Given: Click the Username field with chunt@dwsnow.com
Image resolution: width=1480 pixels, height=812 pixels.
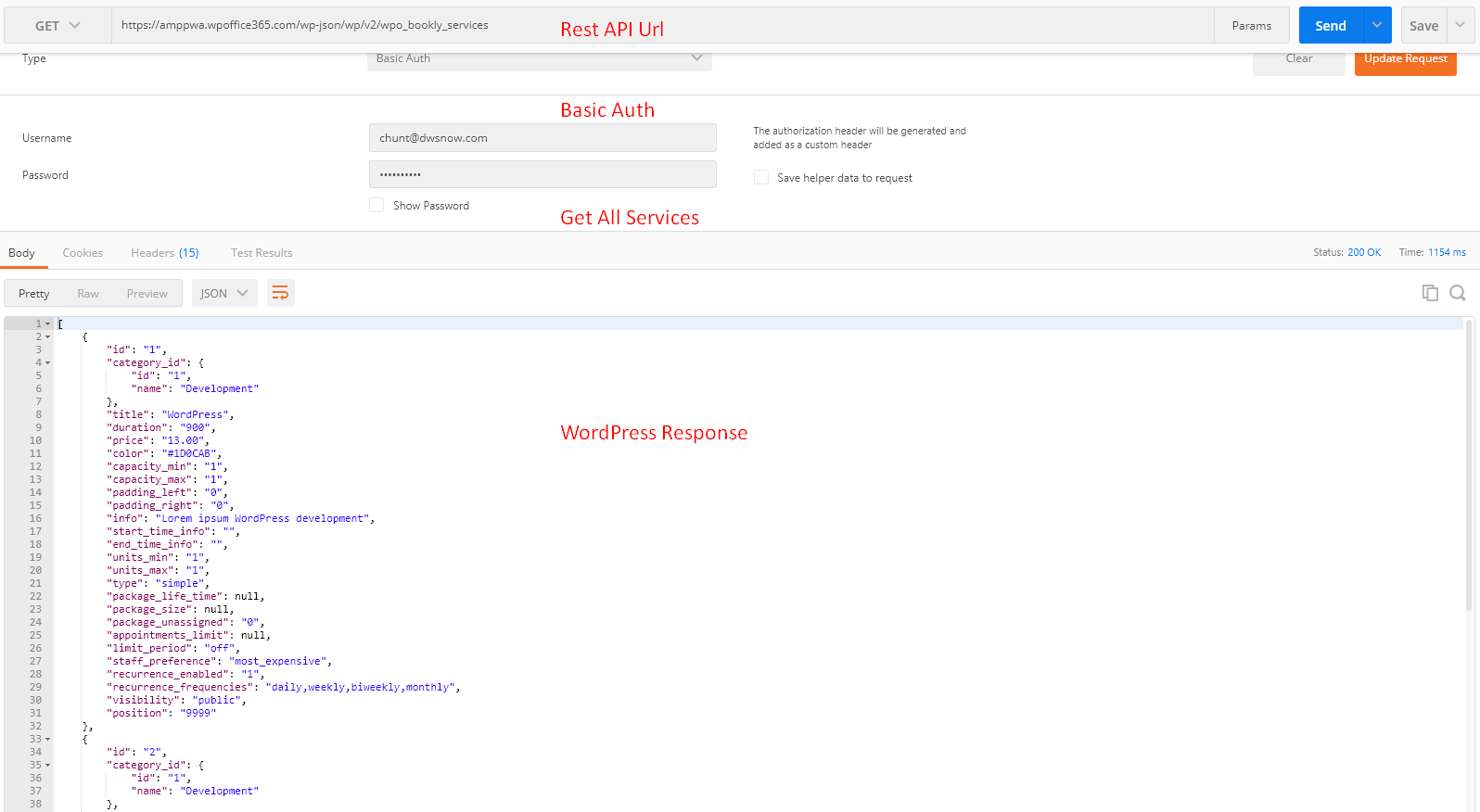Looking at the screenshot, I should tap(542, 137).
